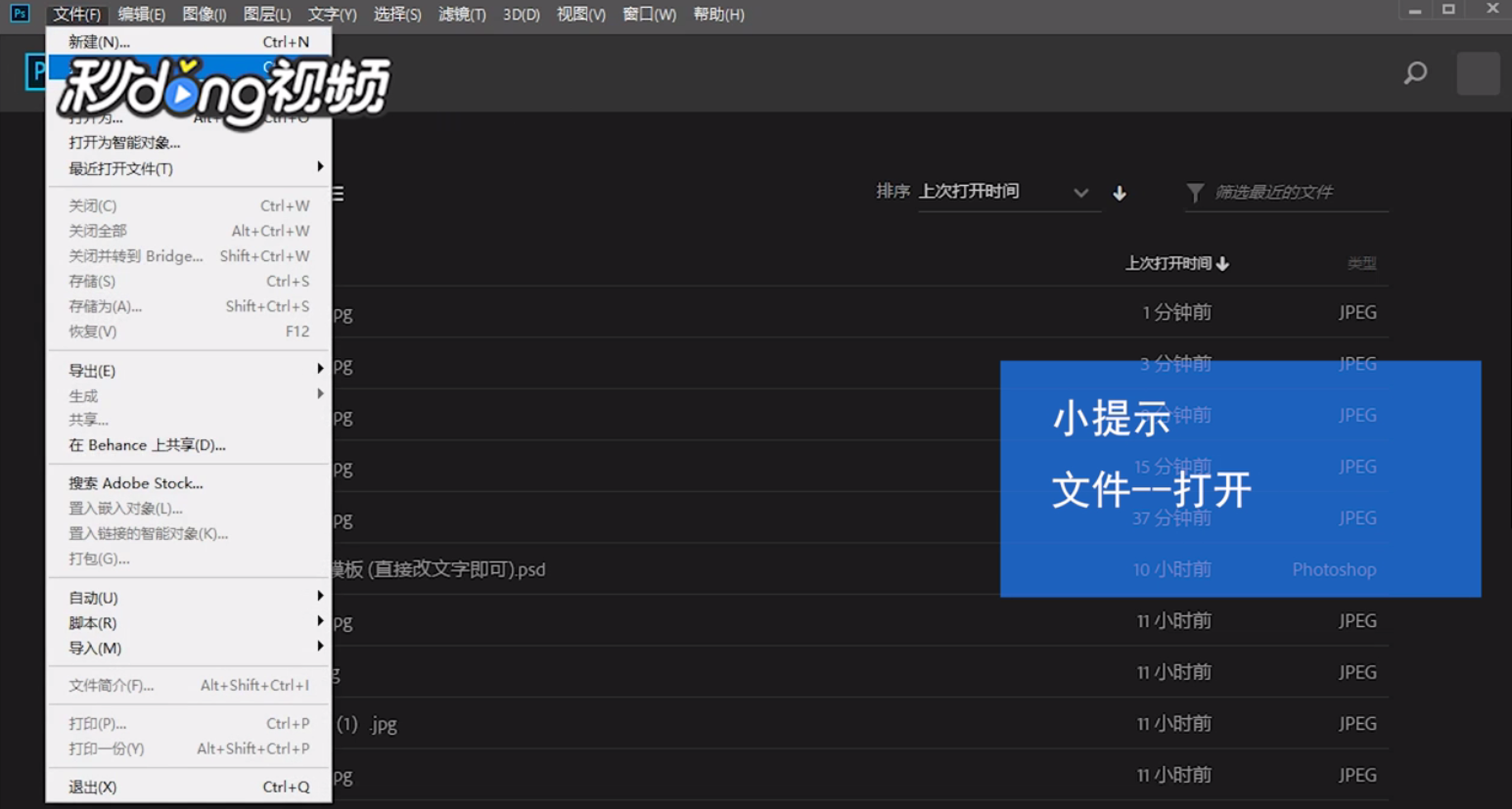
Task: Open the recent file named (1) .jpg
Action: pos(367,725)
